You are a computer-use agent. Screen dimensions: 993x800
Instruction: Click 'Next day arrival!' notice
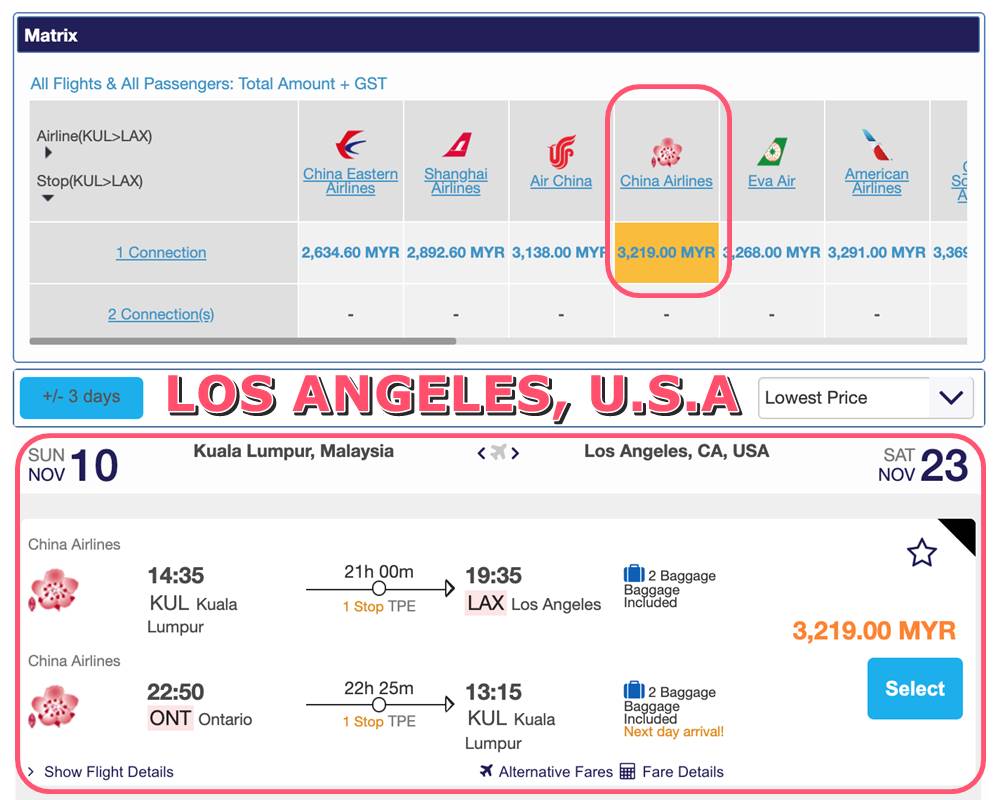(x=673, y=732)
